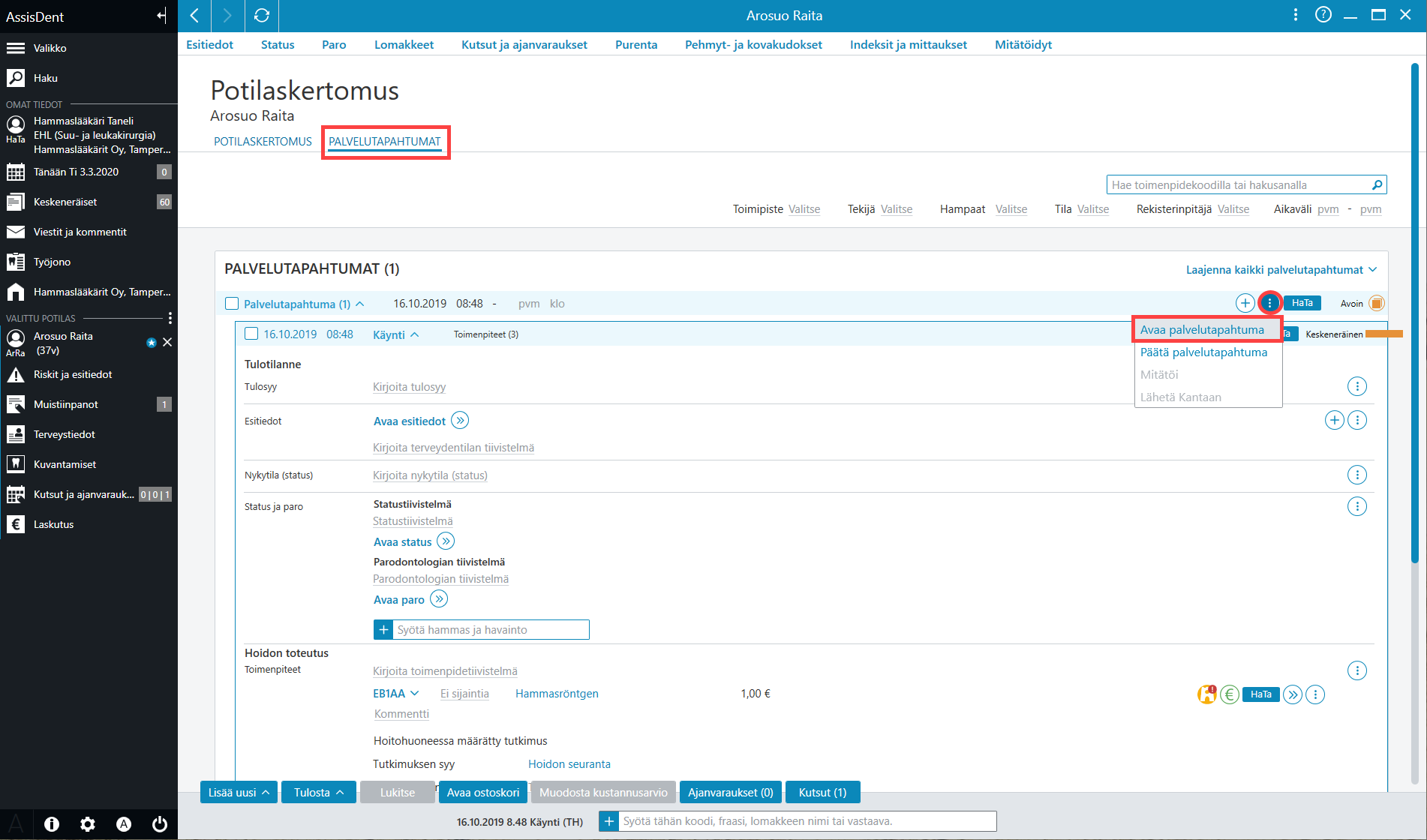Open the Hoidon seuranta link
The image size is (1427, 840).
click(x=569, y=764)
